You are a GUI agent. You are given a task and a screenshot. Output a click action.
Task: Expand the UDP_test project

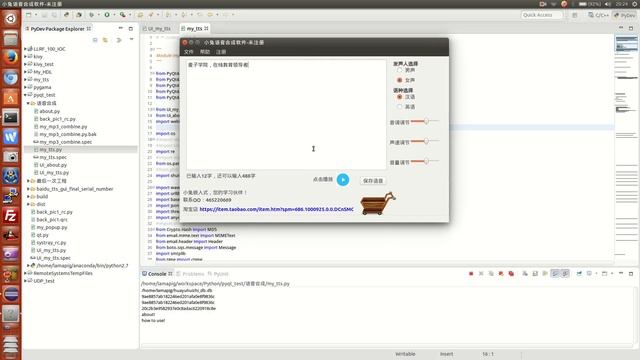[25, 281]
